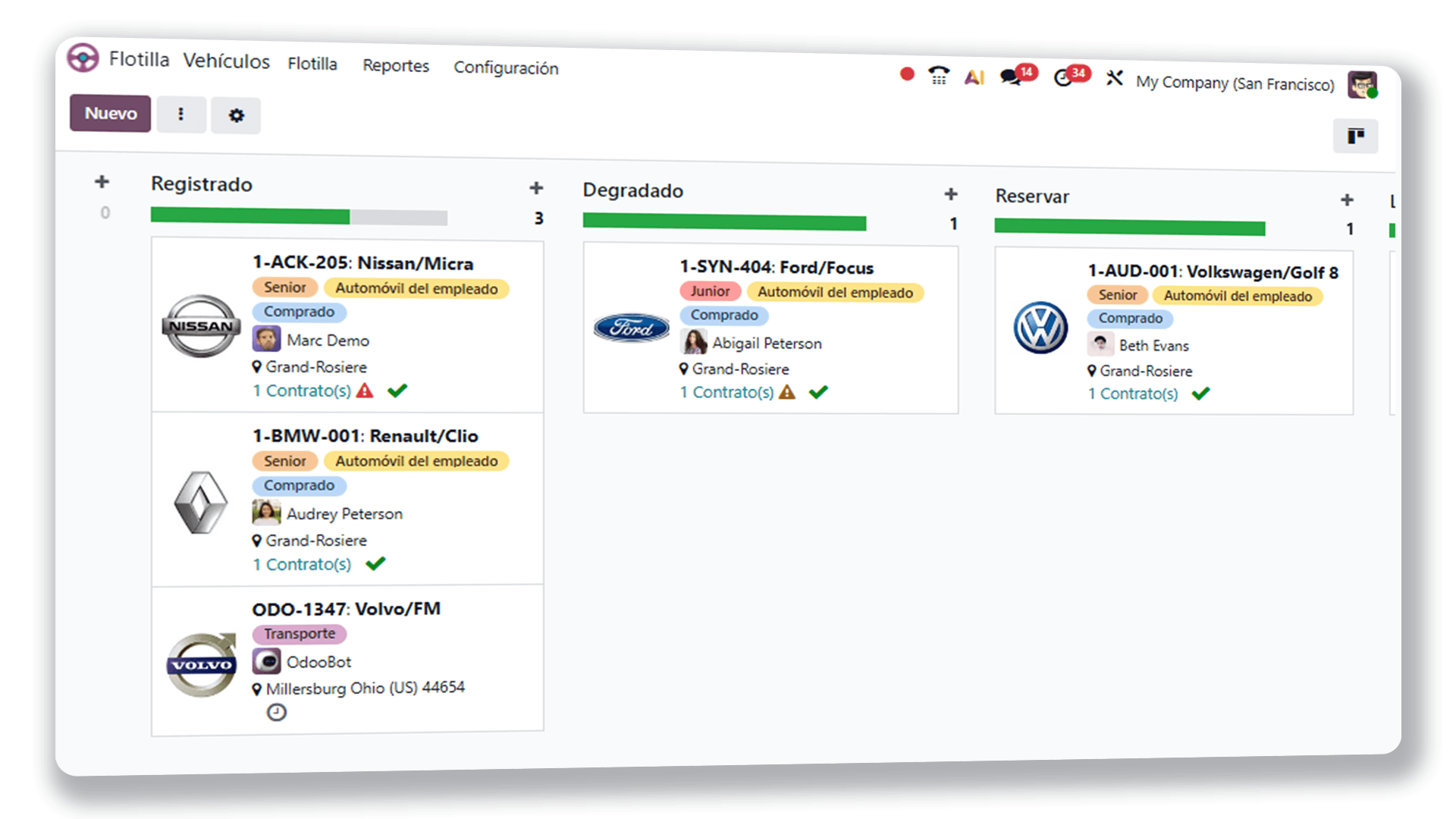Click Degradado column progress bar
1456x819 pixels.
pos(724,222)
